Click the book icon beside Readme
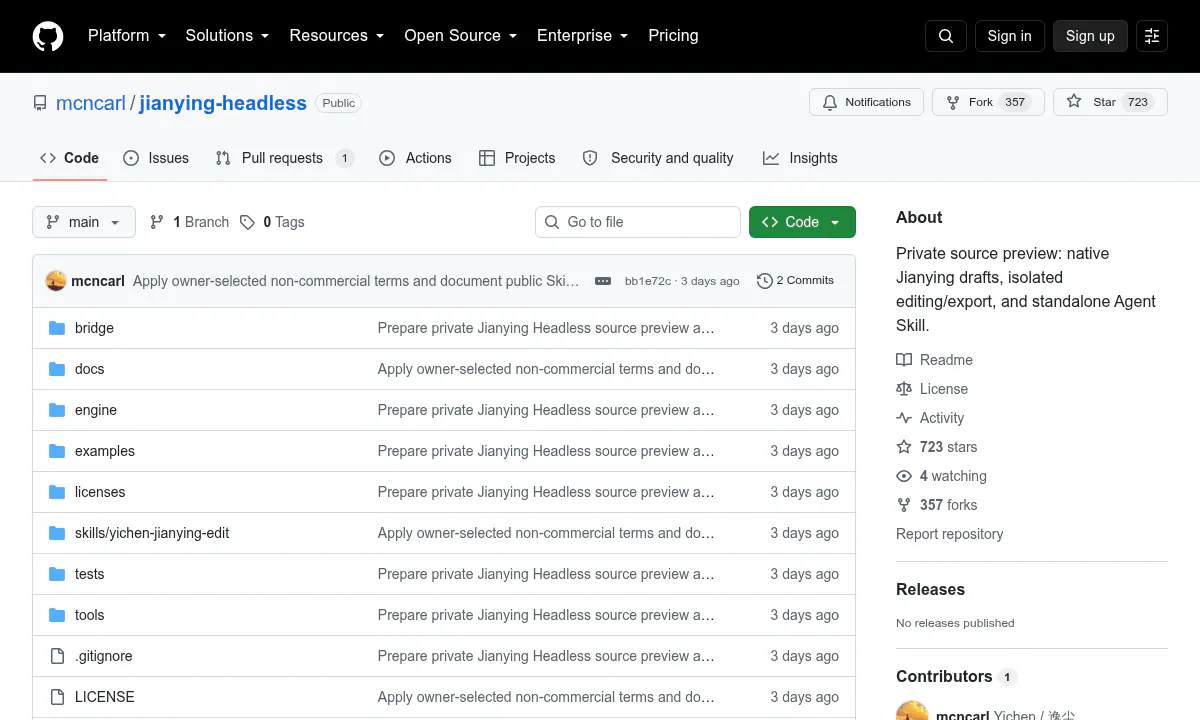 click(904, 360)
